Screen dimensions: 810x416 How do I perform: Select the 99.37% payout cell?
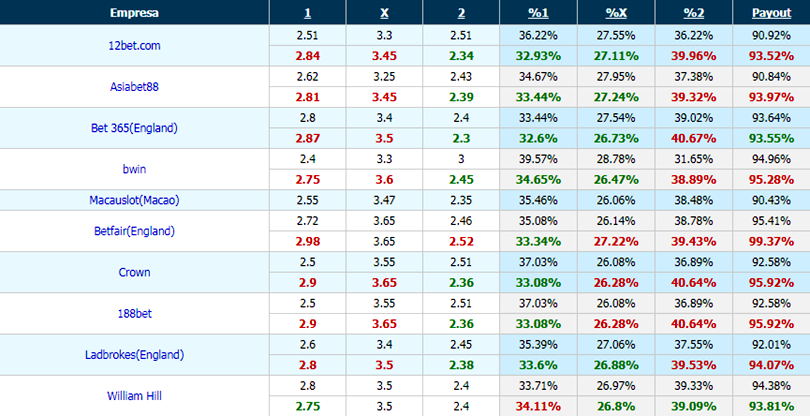771,241
